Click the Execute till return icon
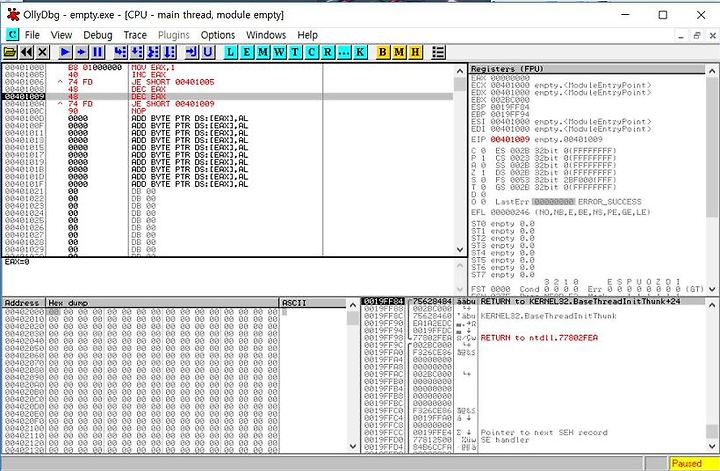 point(191,52)
